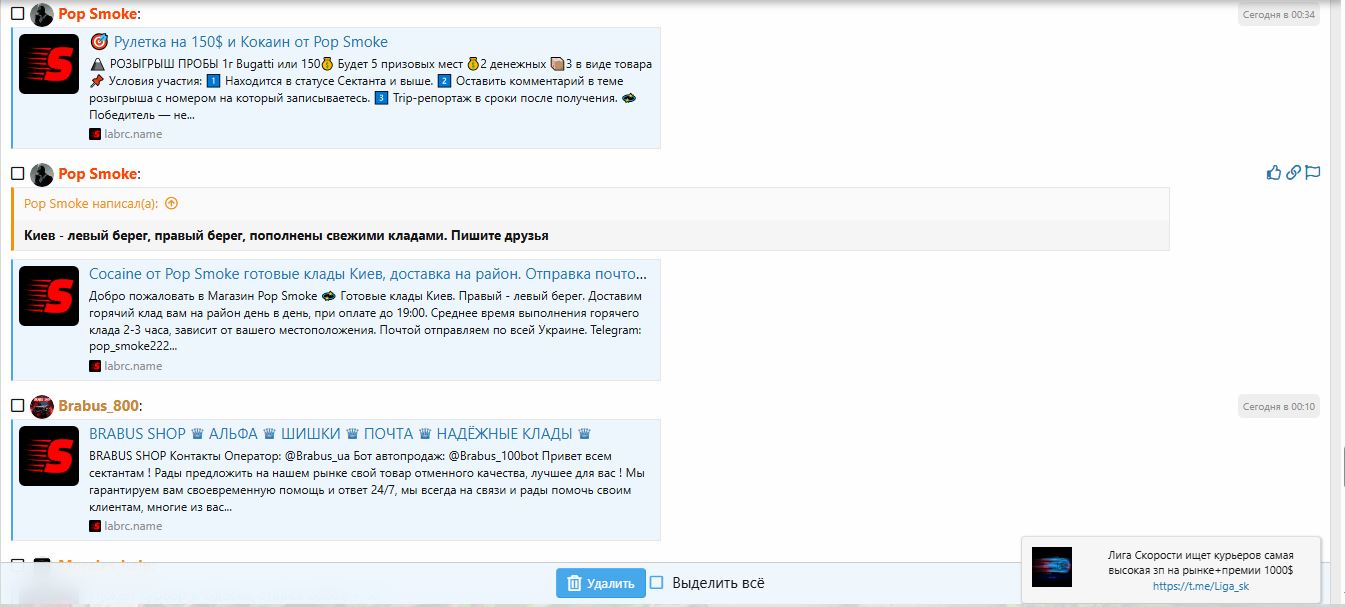The height and width of the screenshot is (607, 1345).
Task: Report Pop Smoke message with the flag icon
Action: point(1313,173)
